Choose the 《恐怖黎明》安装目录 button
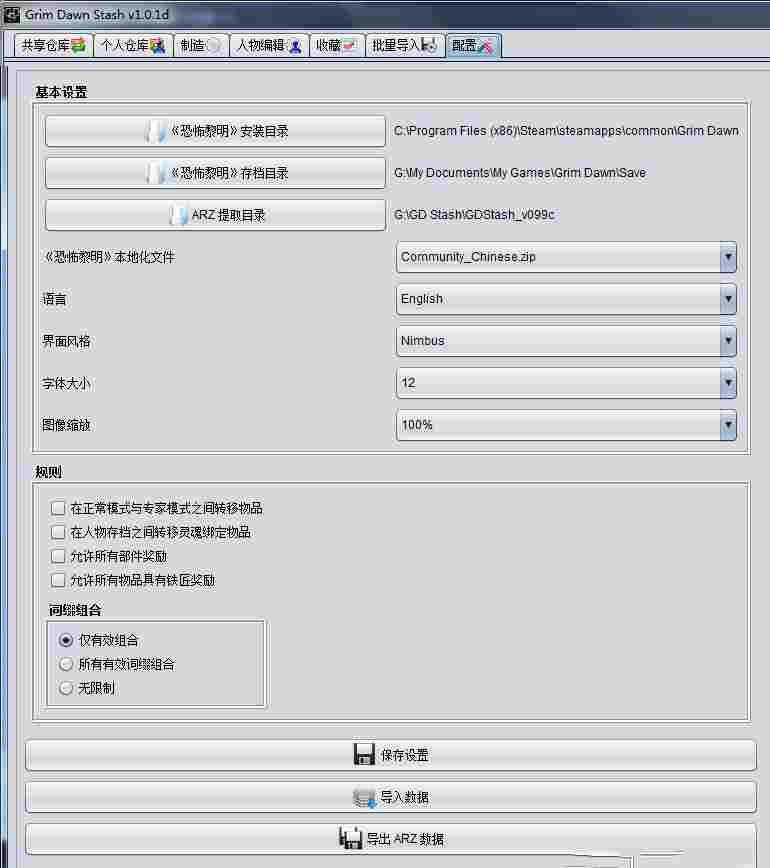 pos(215,131)
